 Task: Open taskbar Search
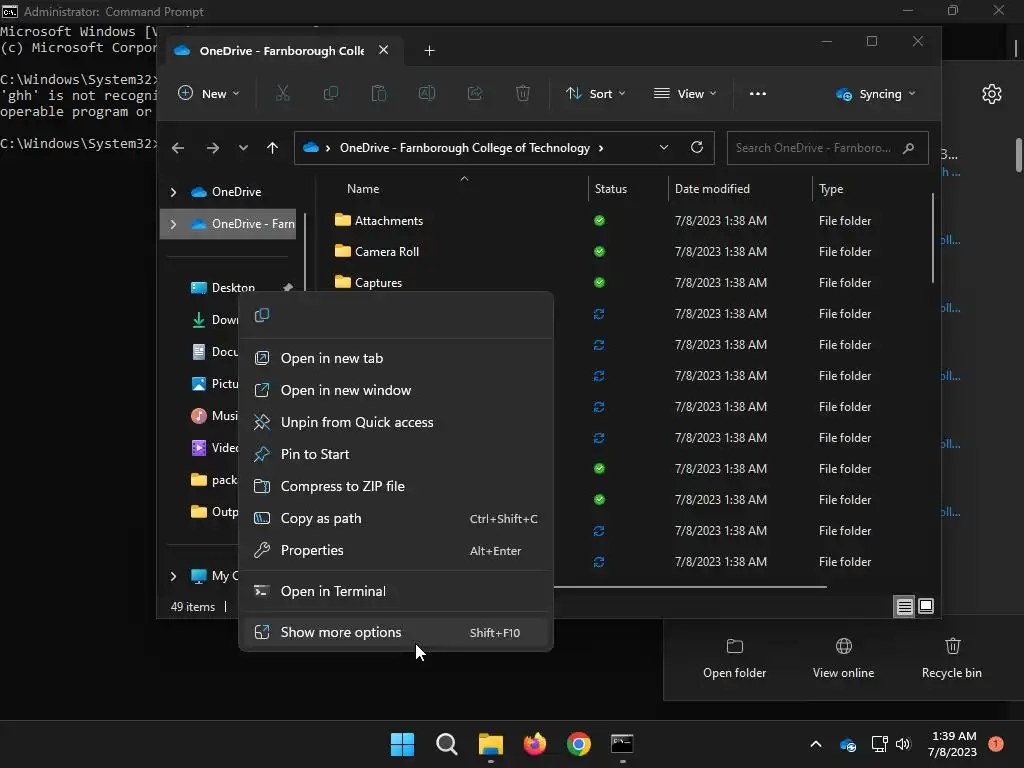(x=447, y=744)
